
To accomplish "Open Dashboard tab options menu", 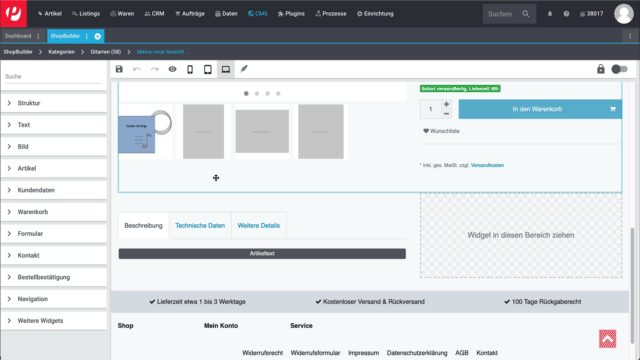I will click(x=38, y=36).
